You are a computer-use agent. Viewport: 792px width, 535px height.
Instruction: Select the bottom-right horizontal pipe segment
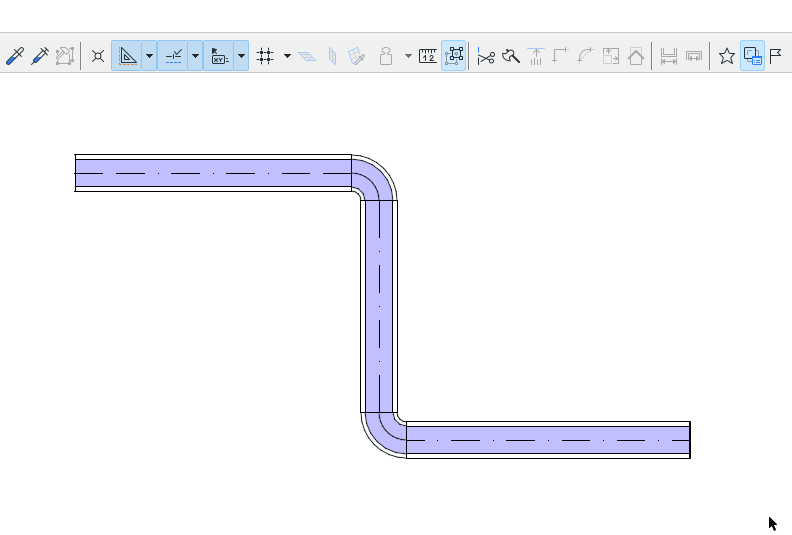[x=548, y=440]
